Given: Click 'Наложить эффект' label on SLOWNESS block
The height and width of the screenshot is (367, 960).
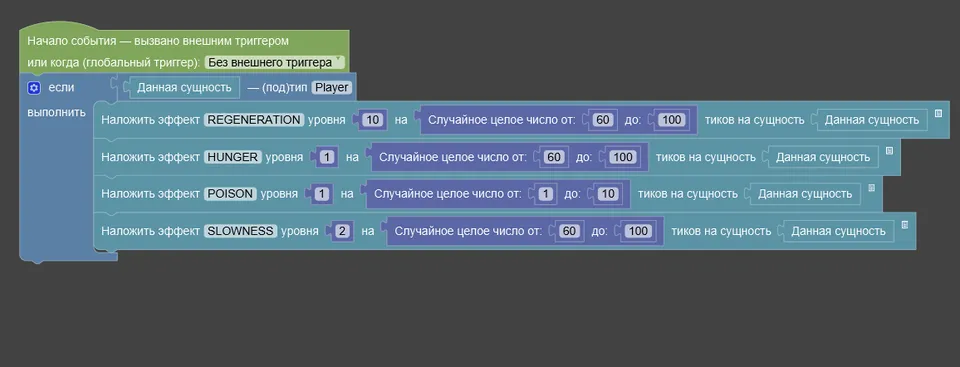Looking at the screenshot, I should [x=151, y=232].
